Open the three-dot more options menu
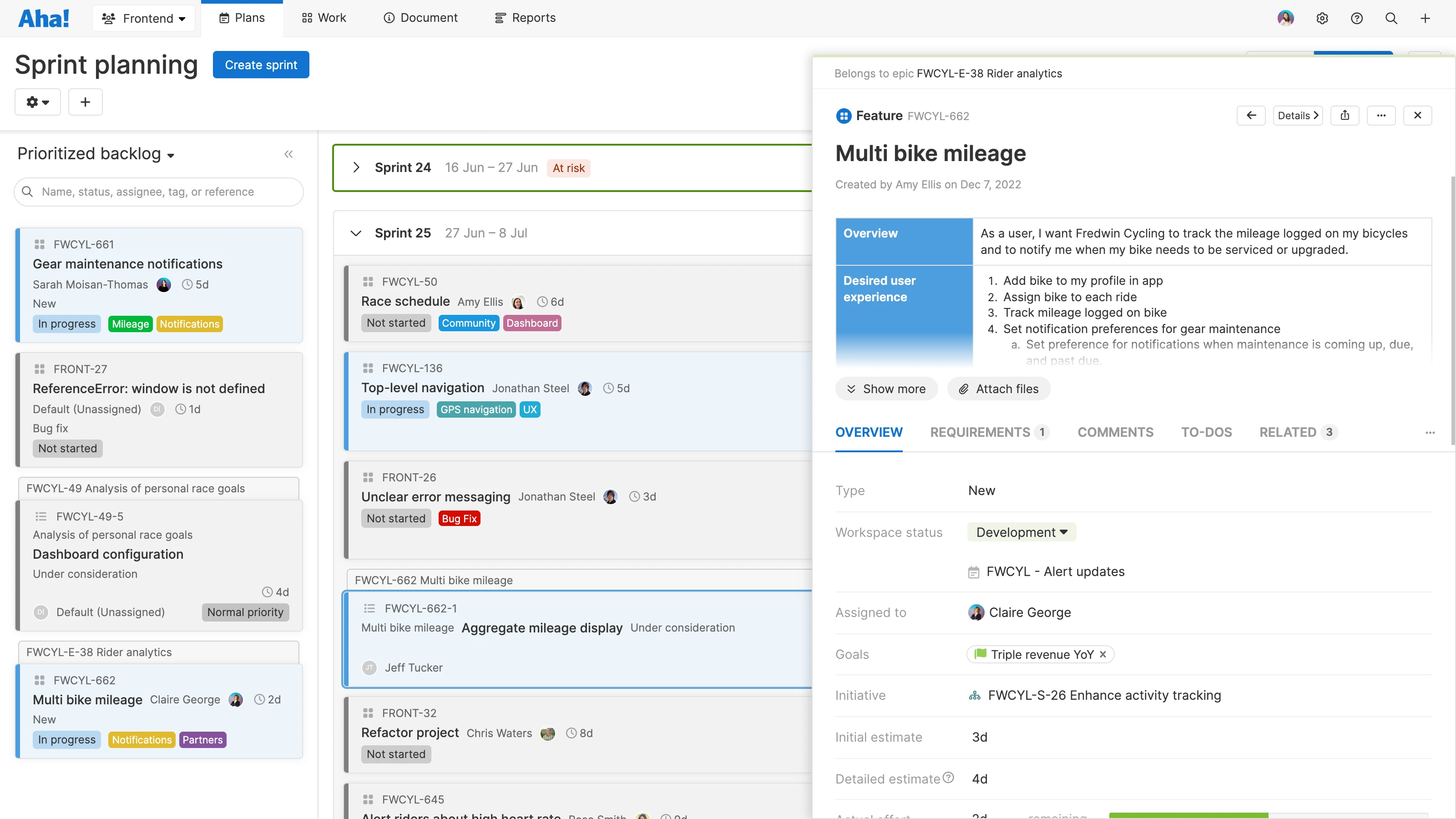Screen dimensions: 1456x819 pos(1381,115)
